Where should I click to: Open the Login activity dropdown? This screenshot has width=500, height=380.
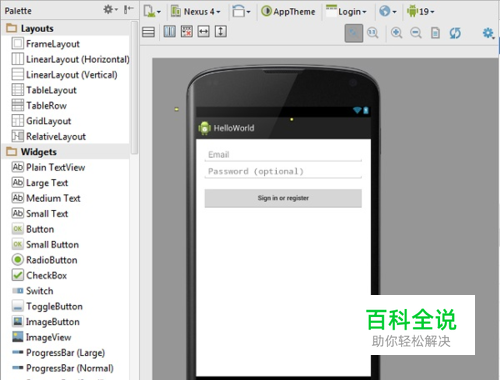click(346, 11)
